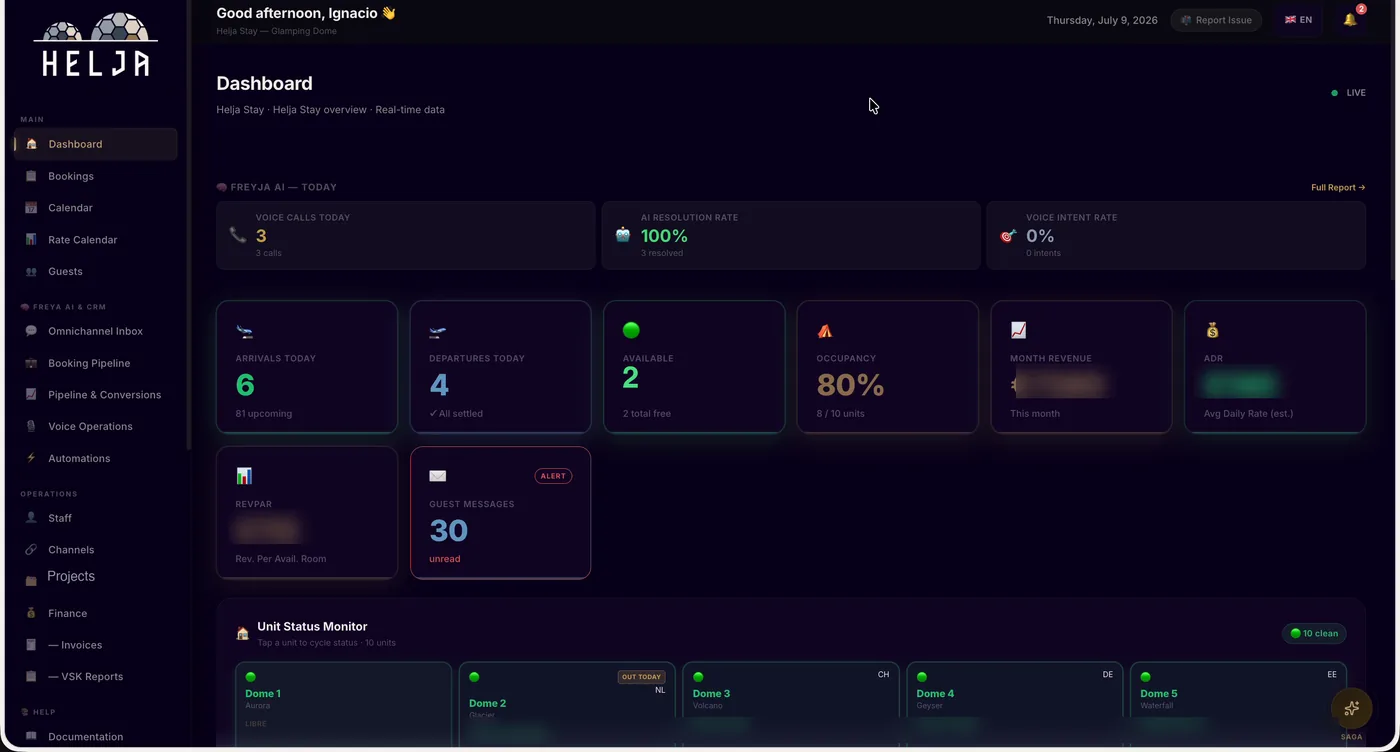Click the Channels link icon
This screenshot has width=1400, height=752.
click(x=31, y=550)
